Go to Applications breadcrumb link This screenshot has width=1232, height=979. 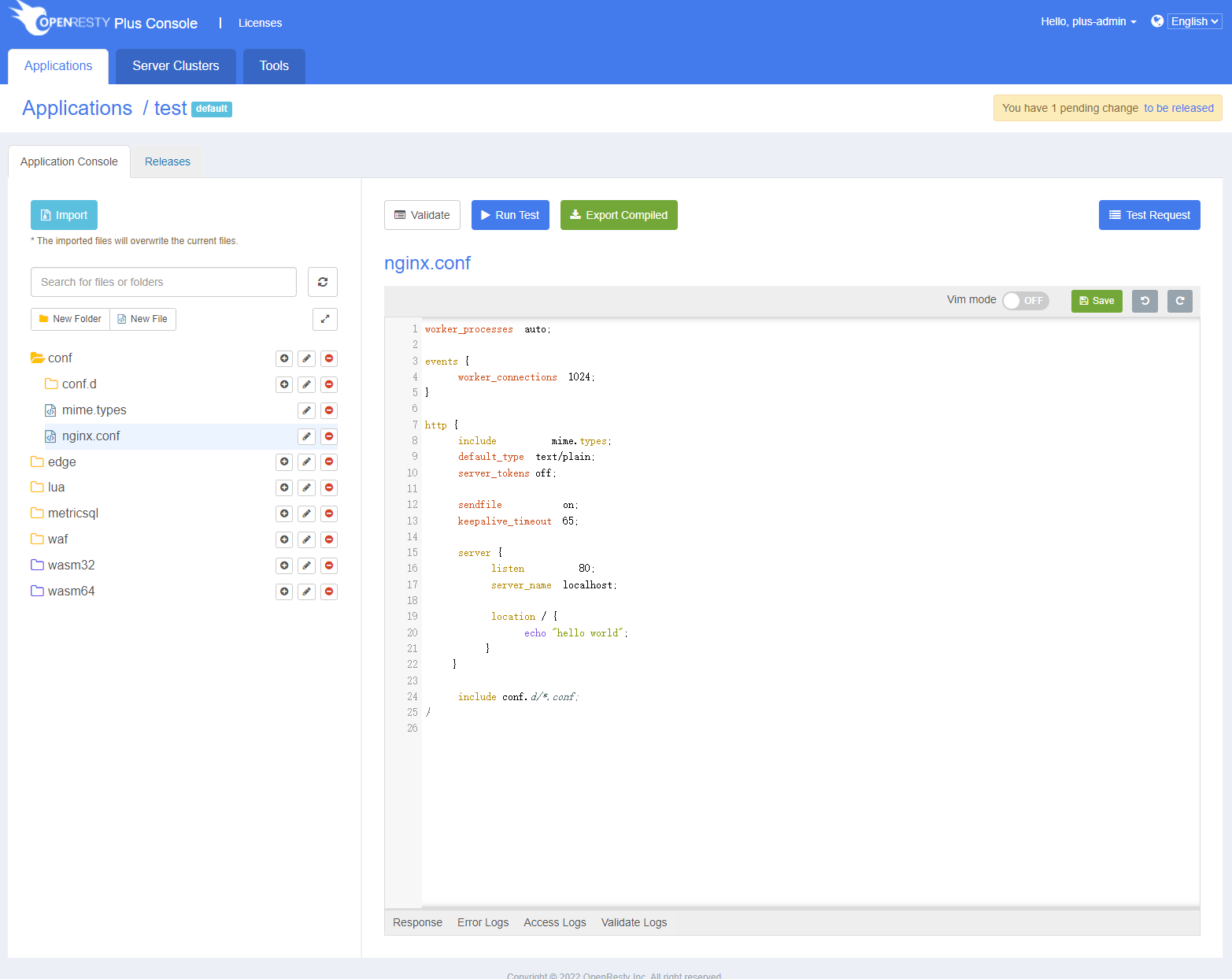[x=77, y=108]
